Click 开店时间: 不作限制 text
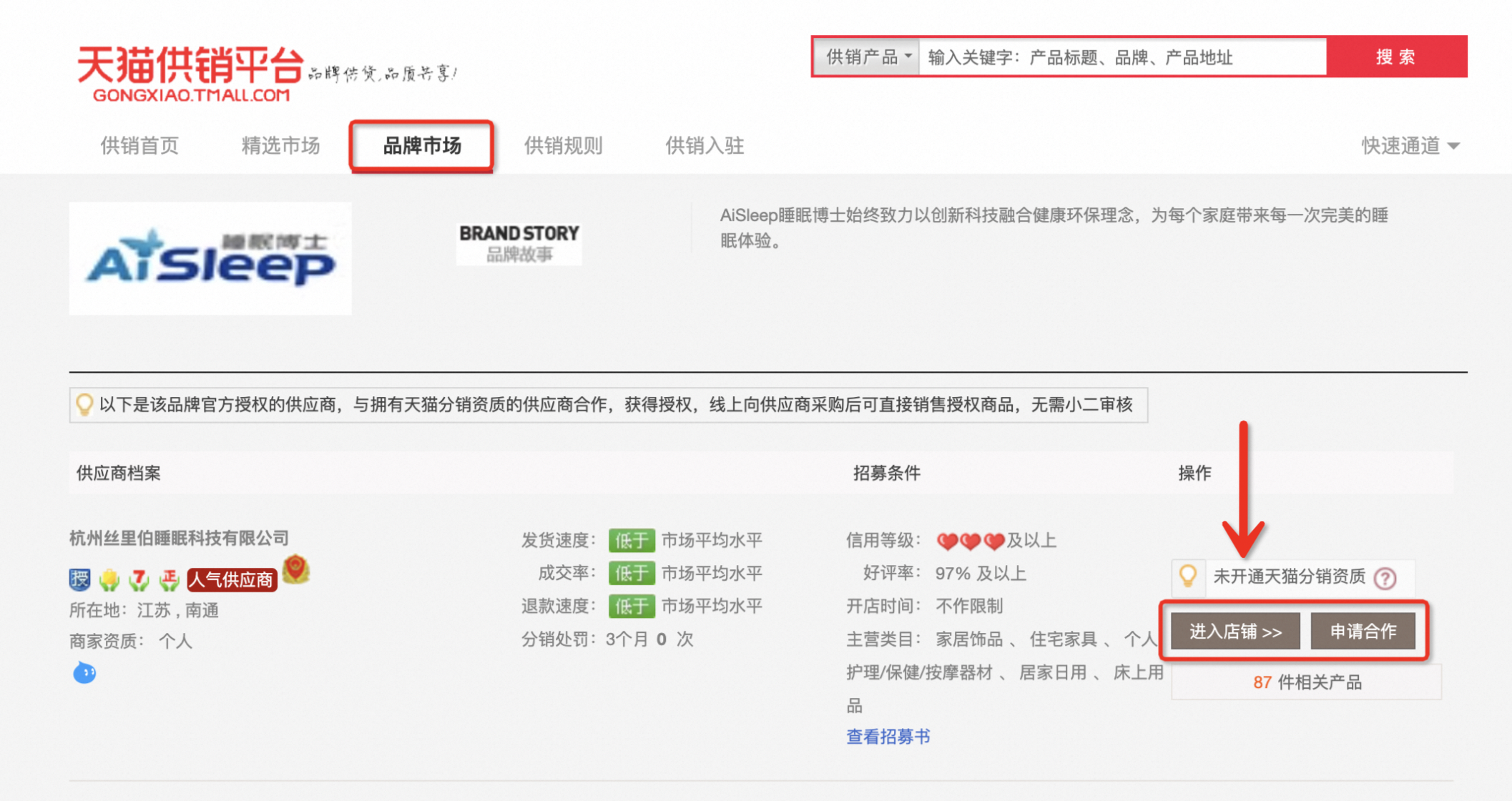Screen dimensions: 1512x801 925,606
